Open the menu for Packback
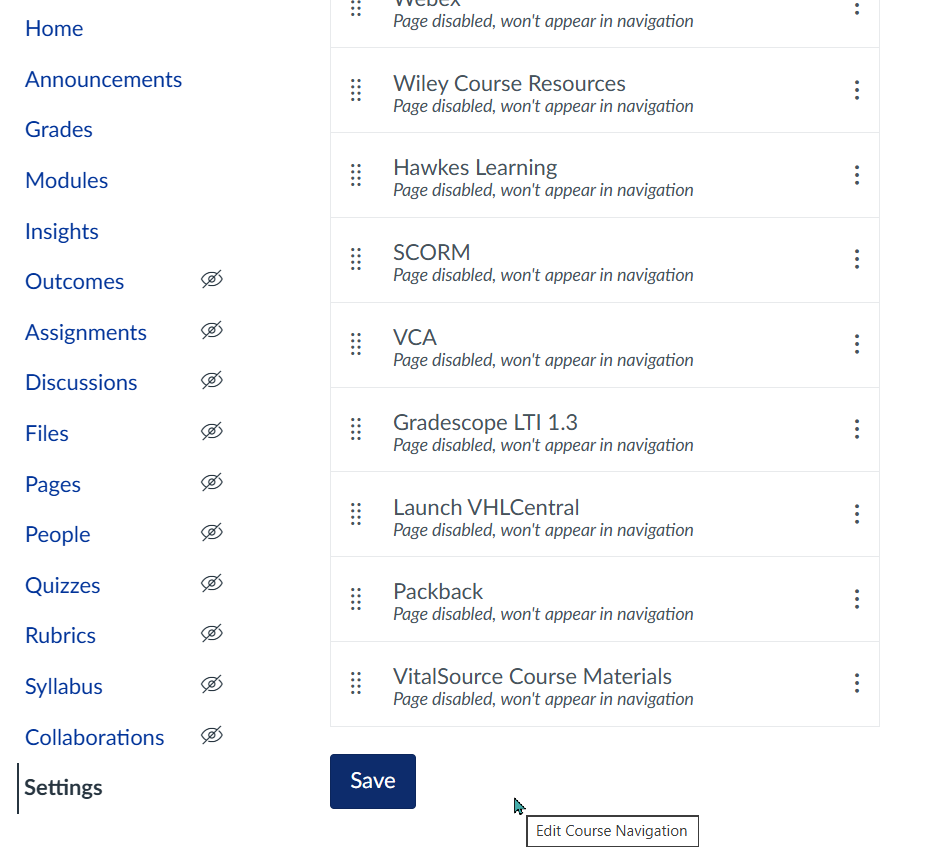Screen dimensions: 946x859 857,598
